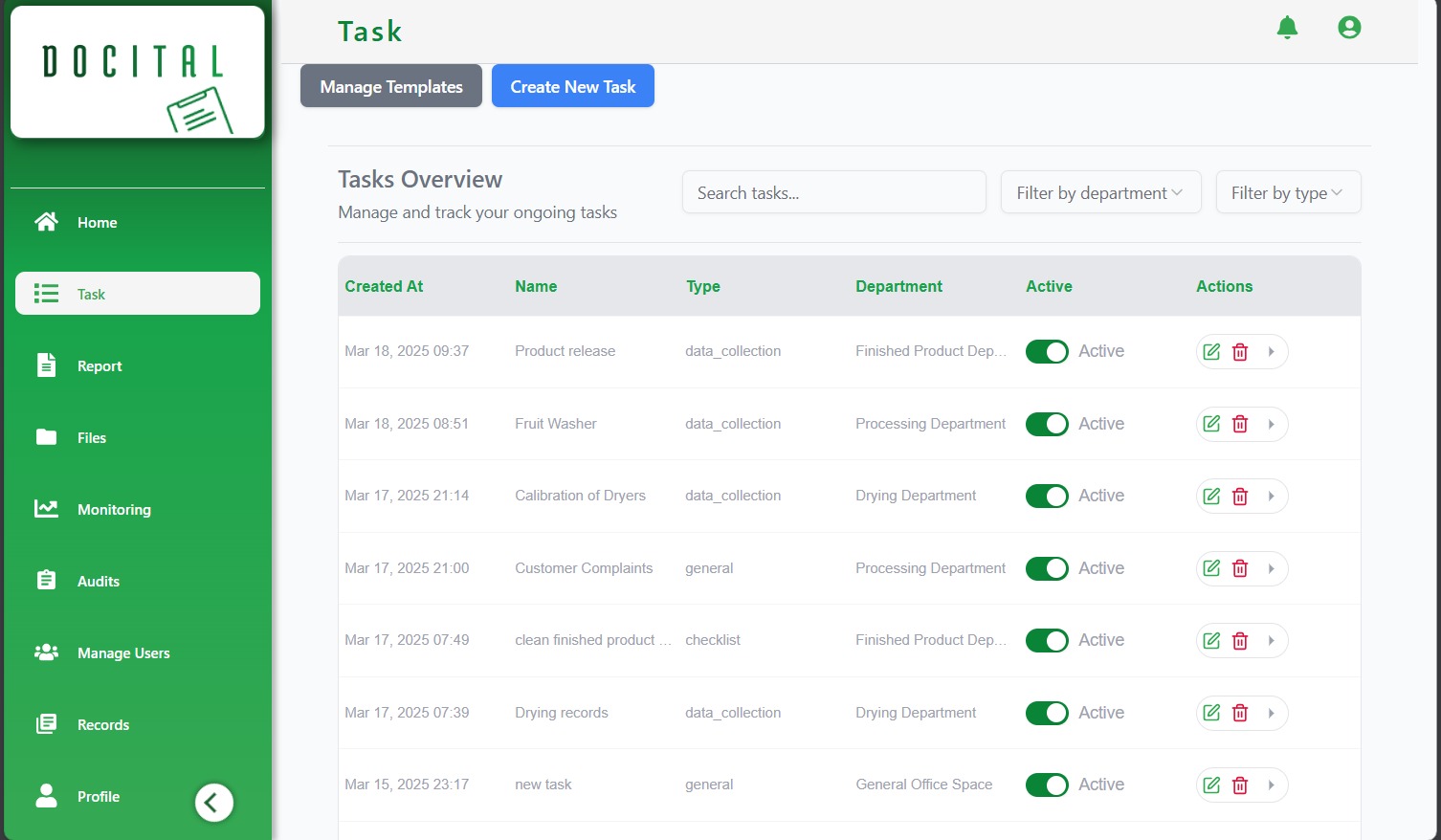Delete the clean finished product task
Image resolution: width=1441 pixels, height=840 pixels.
pyautogui.click(x=1240, y=640)
